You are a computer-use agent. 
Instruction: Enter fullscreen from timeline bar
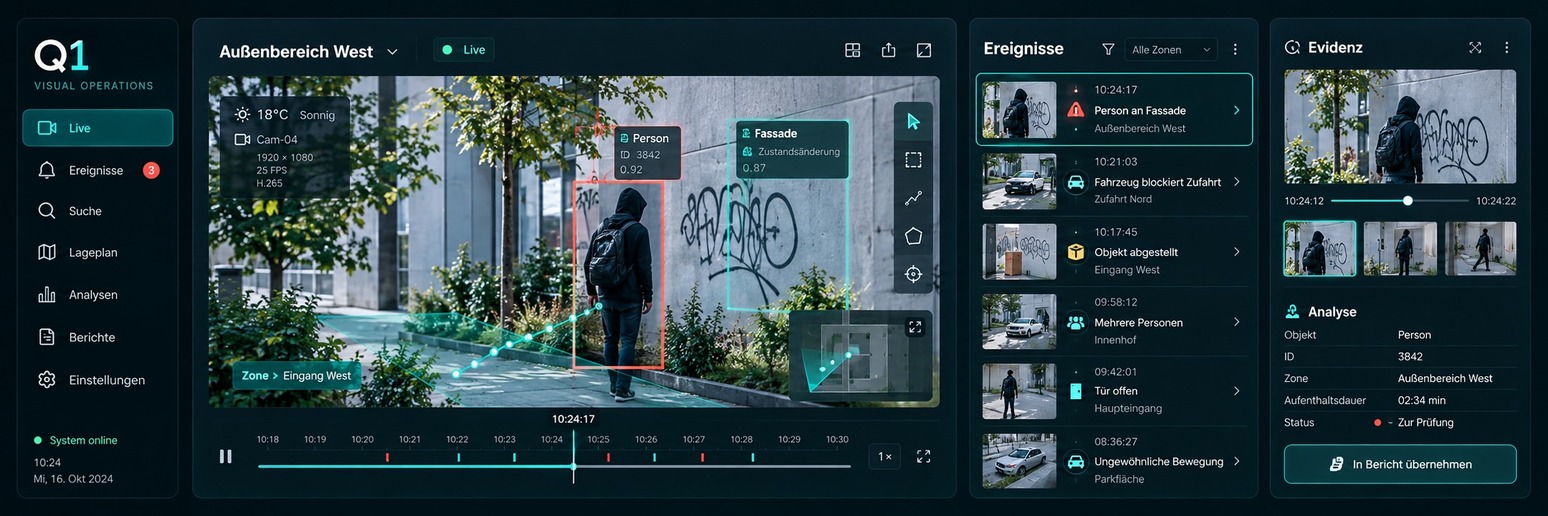[x=924, y=456]
